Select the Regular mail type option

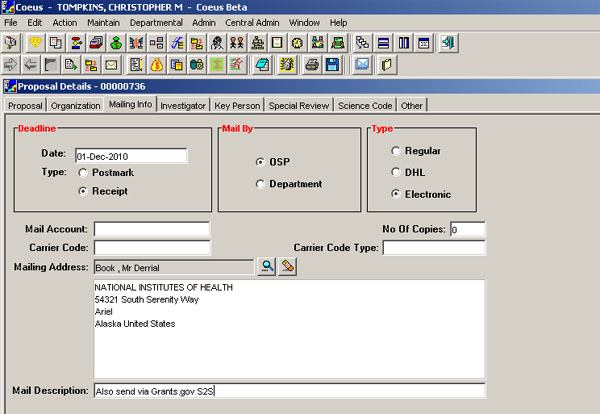pyautogui.click(x=396, y=151)
